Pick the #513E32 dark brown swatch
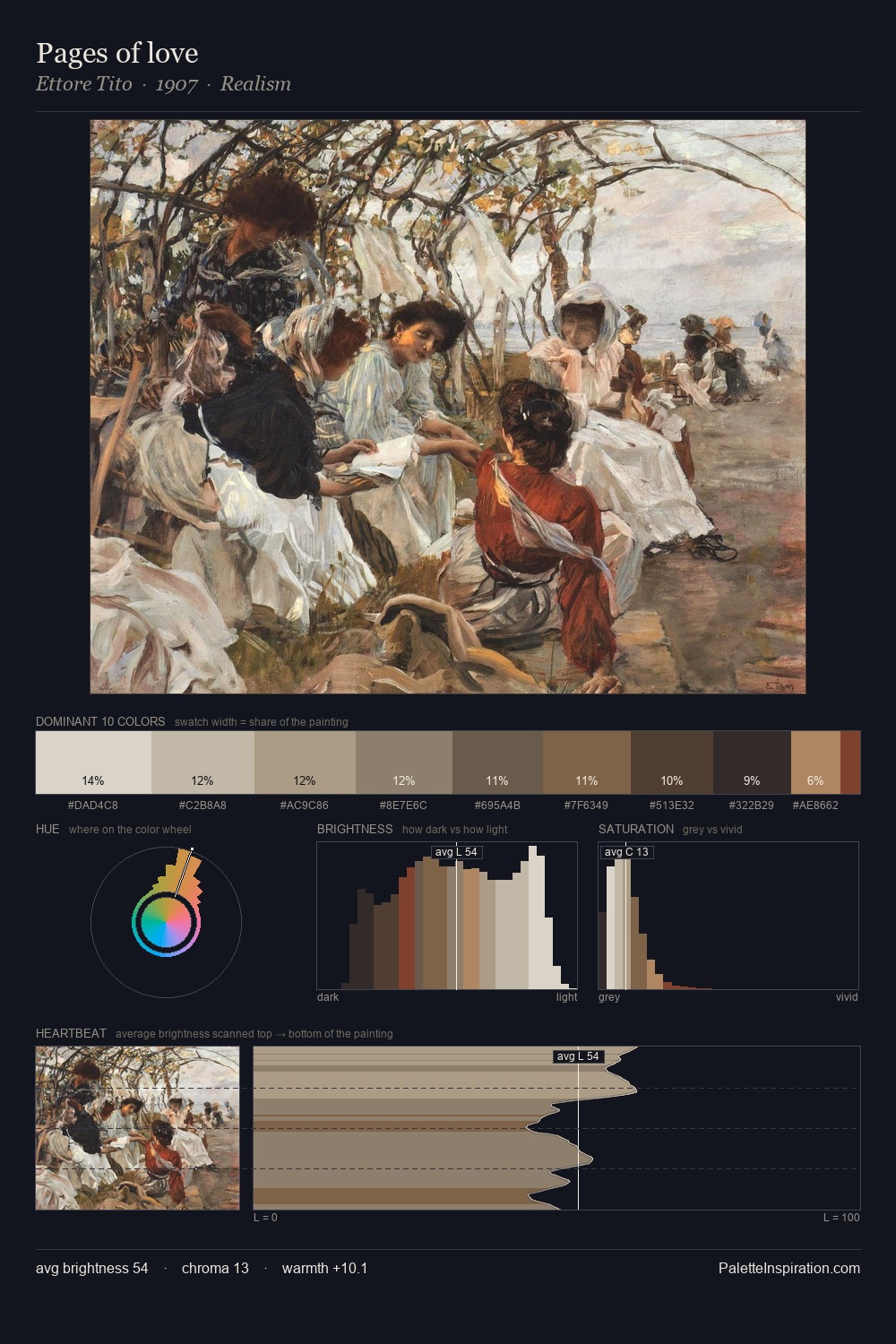The height and width of the screenshot is (1344, 896). (672, 762)
